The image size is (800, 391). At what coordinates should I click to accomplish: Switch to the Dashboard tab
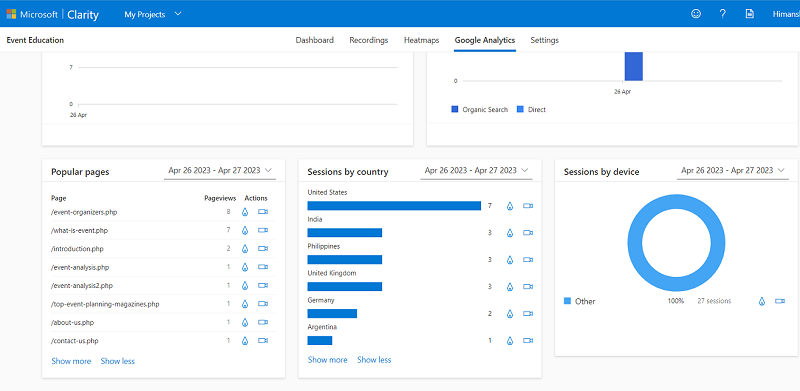[x=315, y=40]
